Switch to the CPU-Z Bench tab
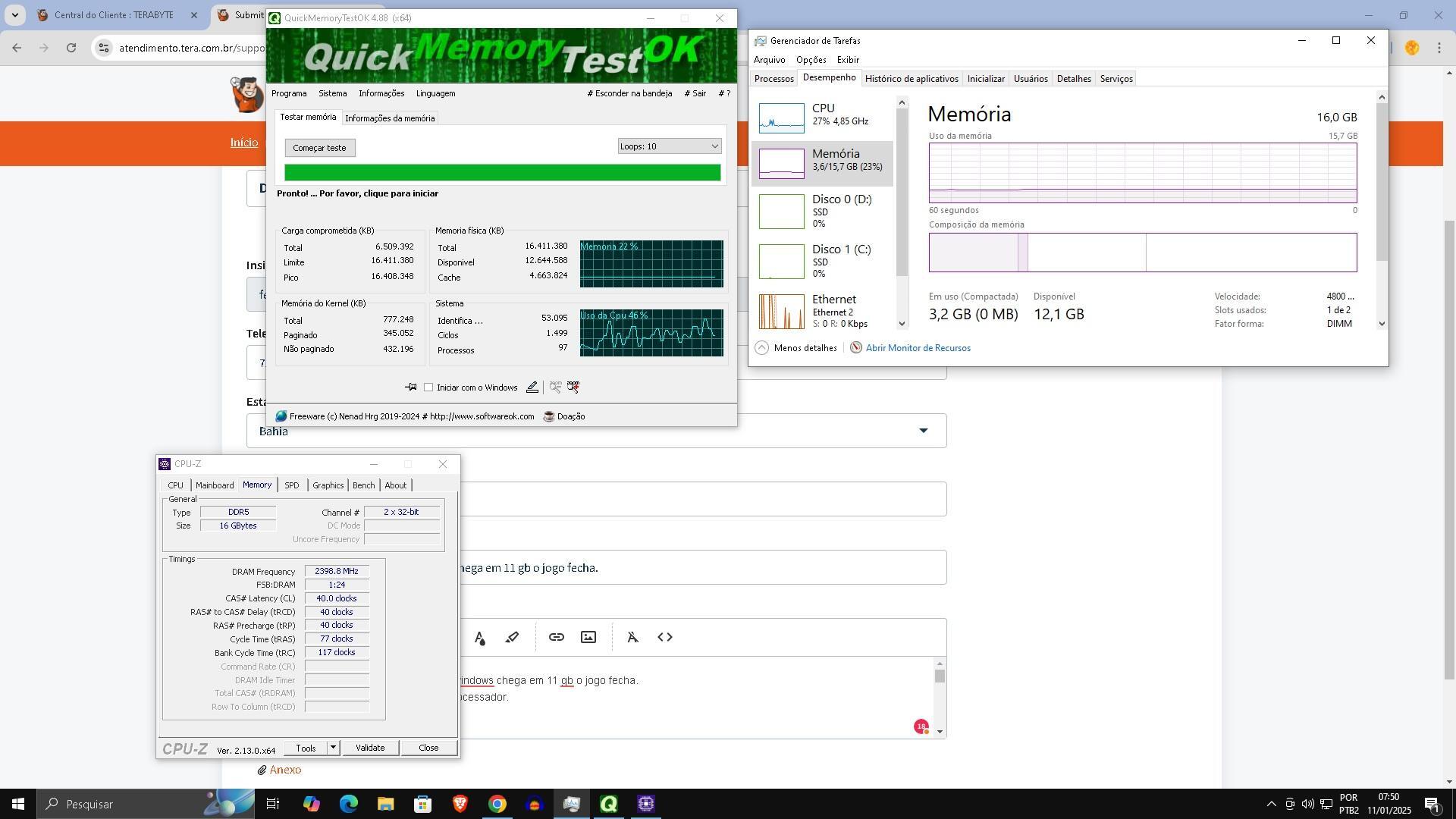The image size is (1456, 819). pos(363,485)
